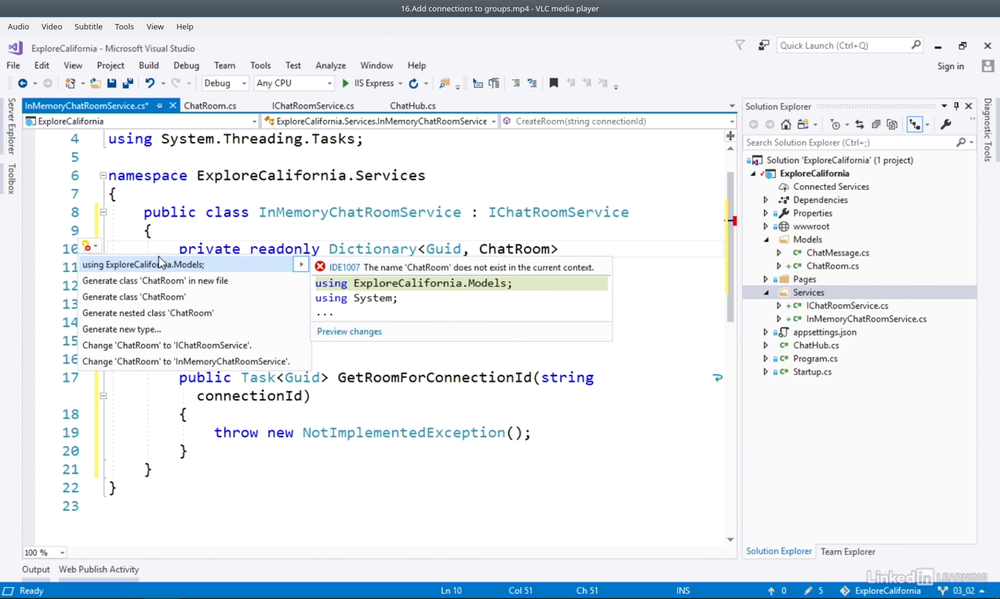1000x599 pixels.
Task: Click the Open File folder icon
Action: 95,83
